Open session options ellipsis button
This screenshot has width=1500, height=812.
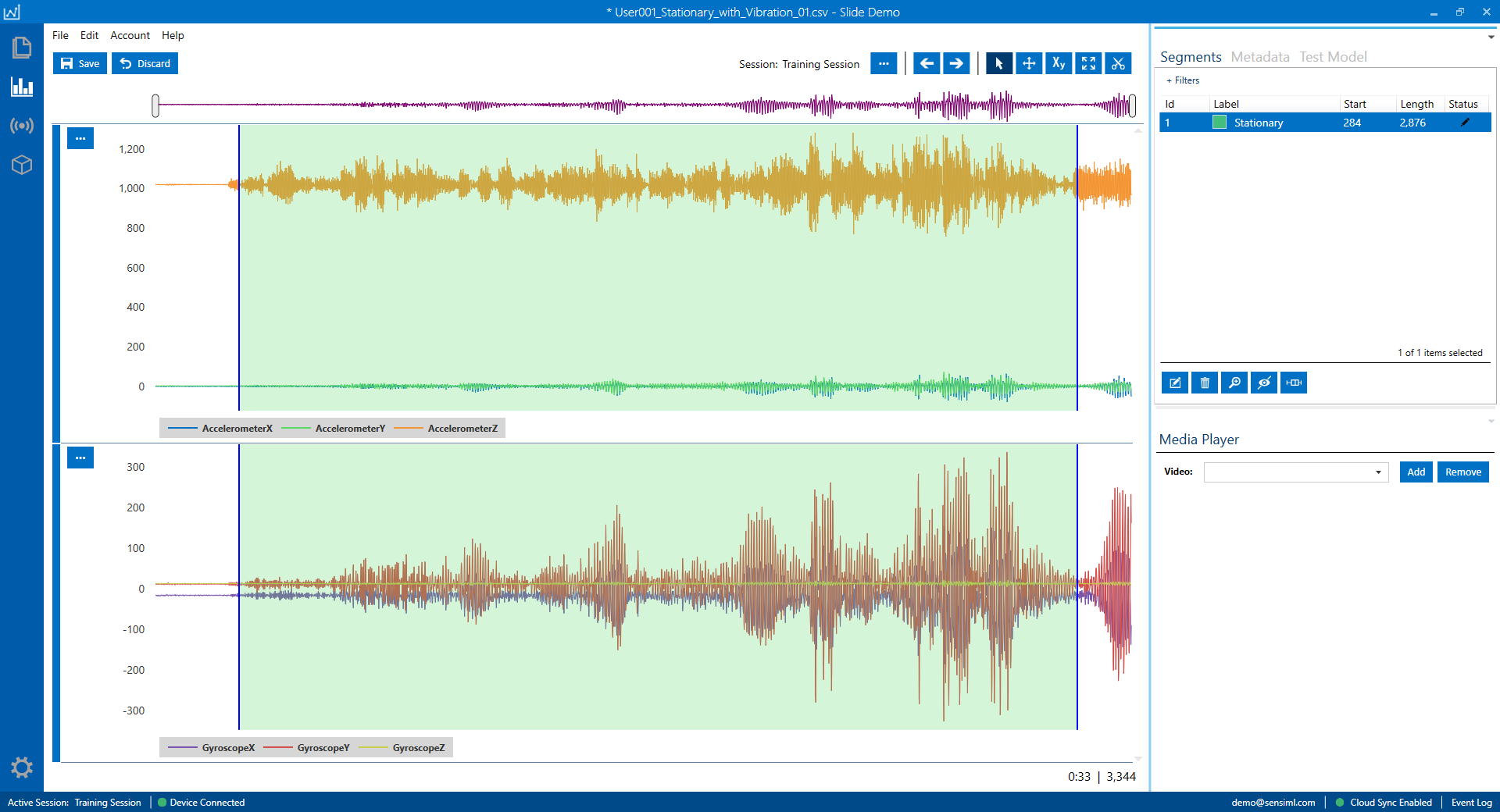click(x=884, y=64)
